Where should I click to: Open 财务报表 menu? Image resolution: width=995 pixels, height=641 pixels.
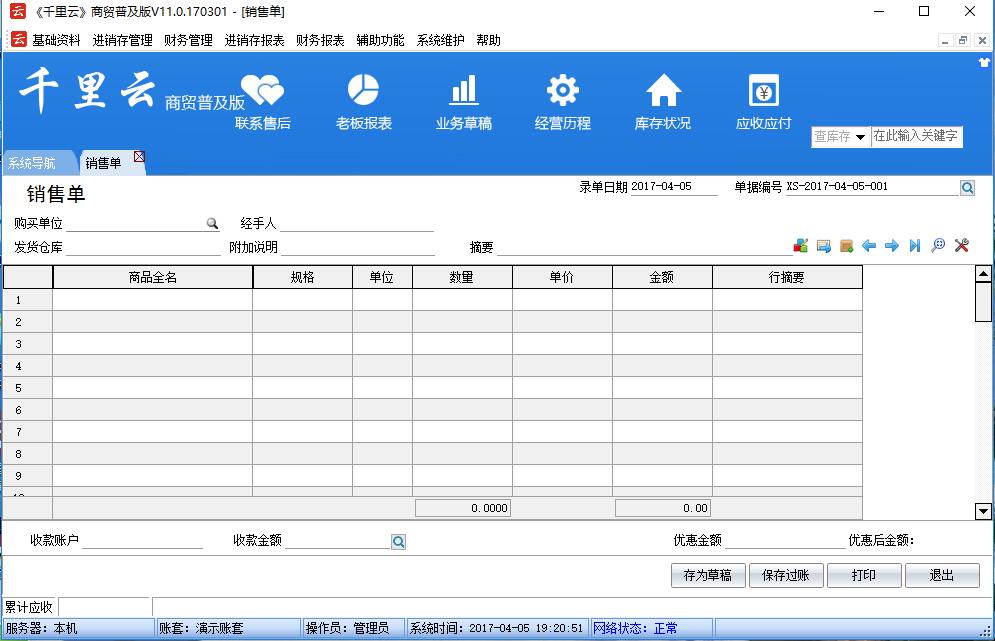click(320, 41)
